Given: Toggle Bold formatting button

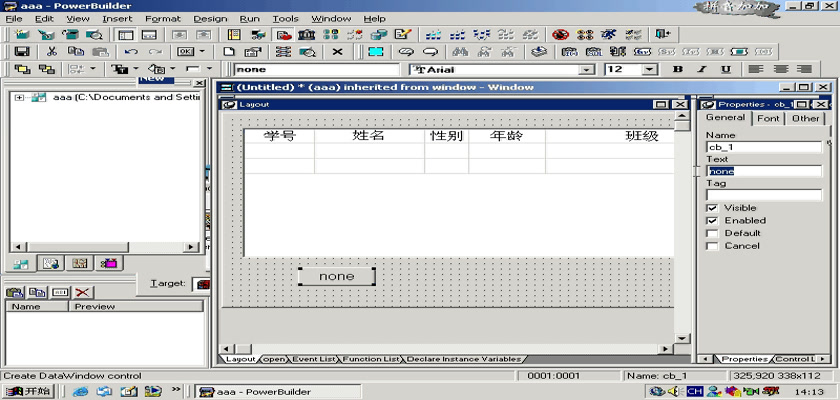Looking at the screenshot, I should pos(678,69).
